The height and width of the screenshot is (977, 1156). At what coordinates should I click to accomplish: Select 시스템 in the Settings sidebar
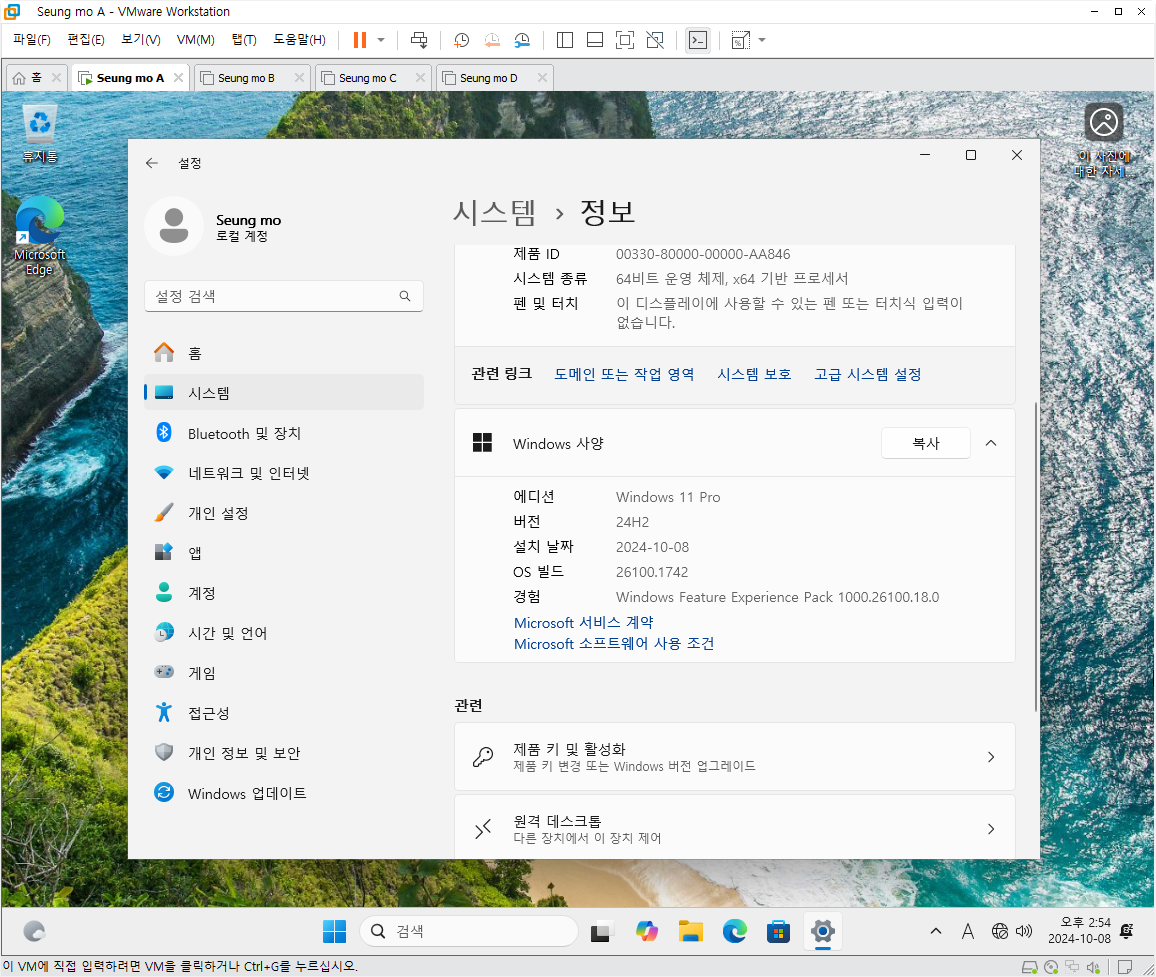[x=284, y=393]
